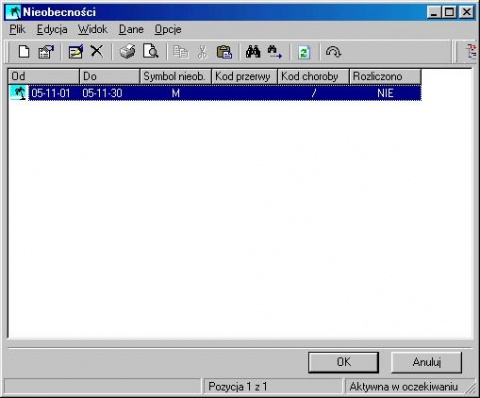The image size is (480, 398).
Task: Click the curved arrow undo icon
Action: tap(333, 52)
